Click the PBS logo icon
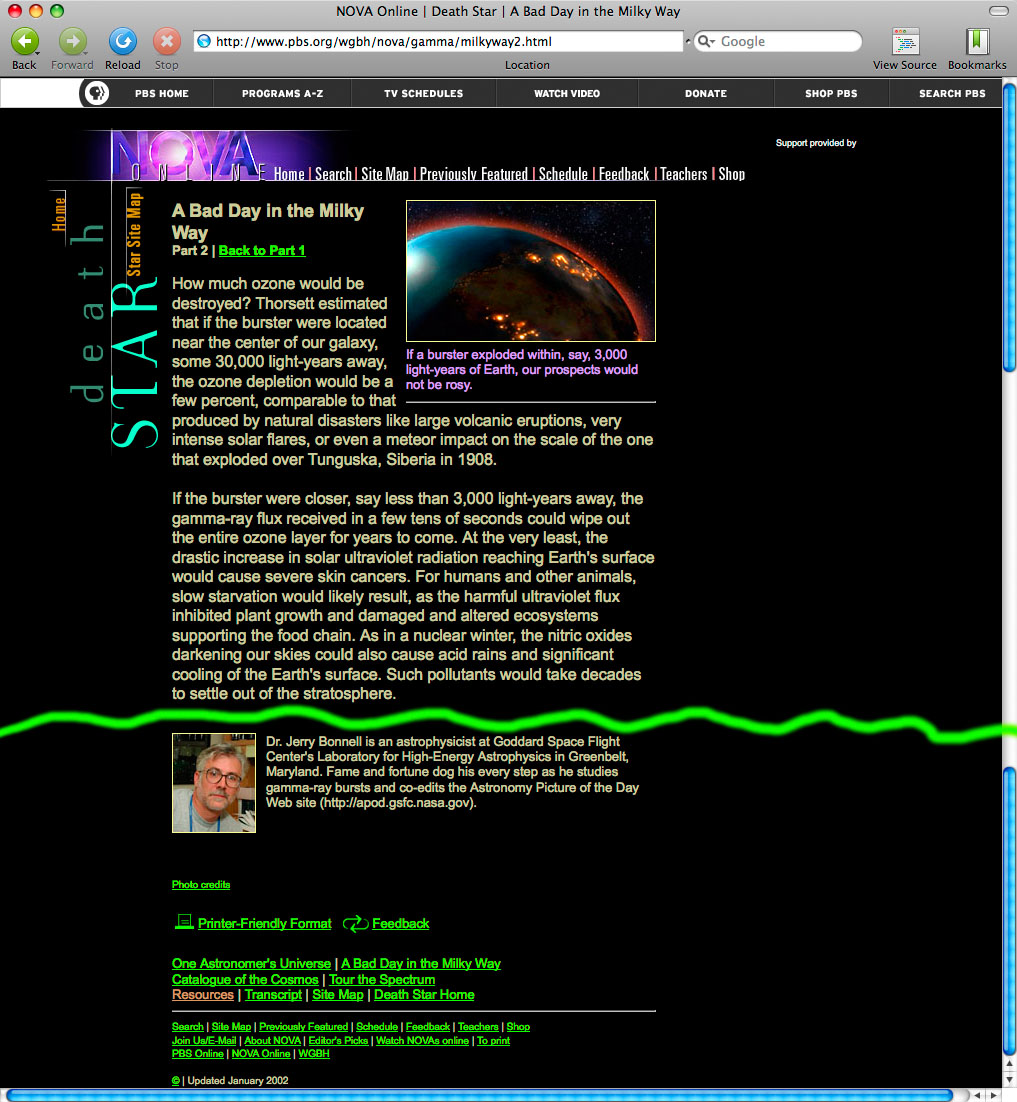This screenshot has height=1102, width=1017. pos(96,93)
